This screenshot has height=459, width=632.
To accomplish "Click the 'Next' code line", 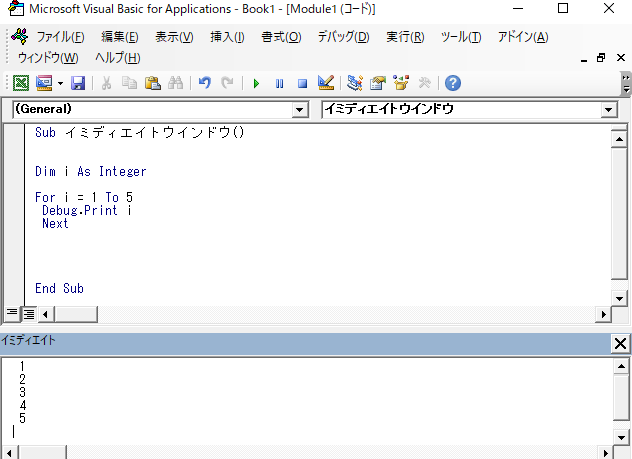I will click(55, 224).
